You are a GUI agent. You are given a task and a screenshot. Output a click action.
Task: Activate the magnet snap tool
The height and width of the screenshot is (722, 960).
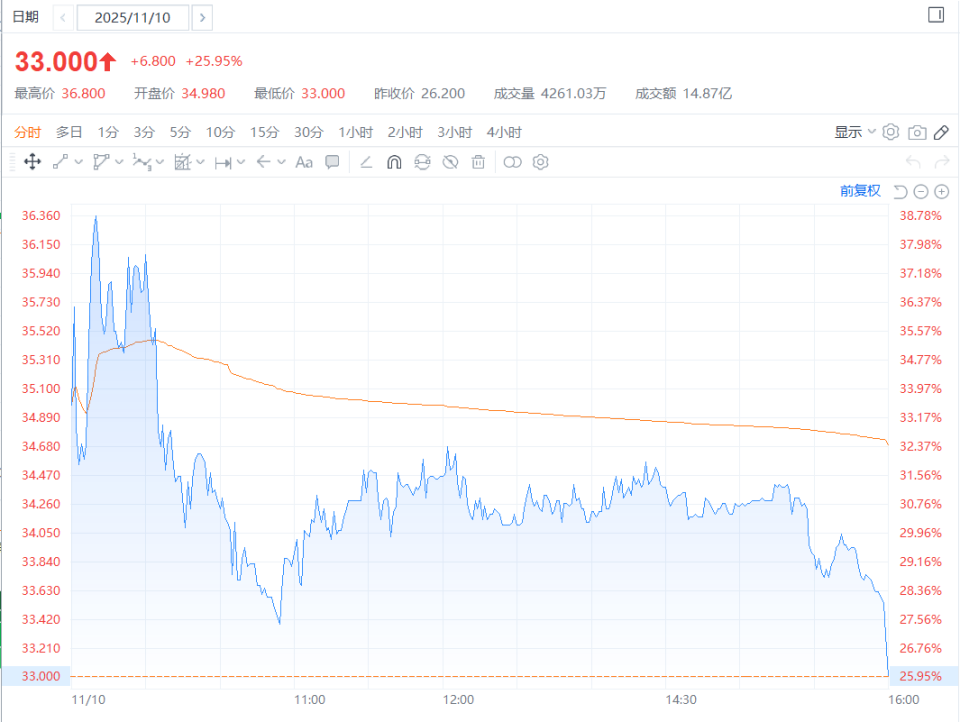[x=394, y=162]
